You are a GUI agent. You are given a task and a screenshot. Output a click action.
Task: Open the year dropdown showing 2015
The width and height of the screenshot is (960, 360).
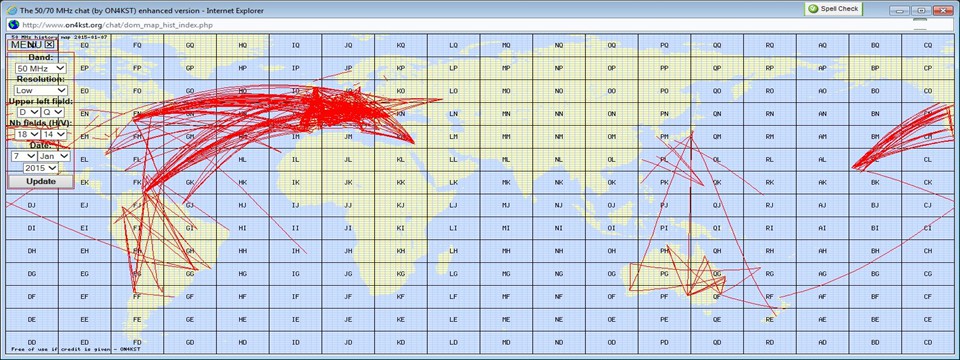click(41, 168)
